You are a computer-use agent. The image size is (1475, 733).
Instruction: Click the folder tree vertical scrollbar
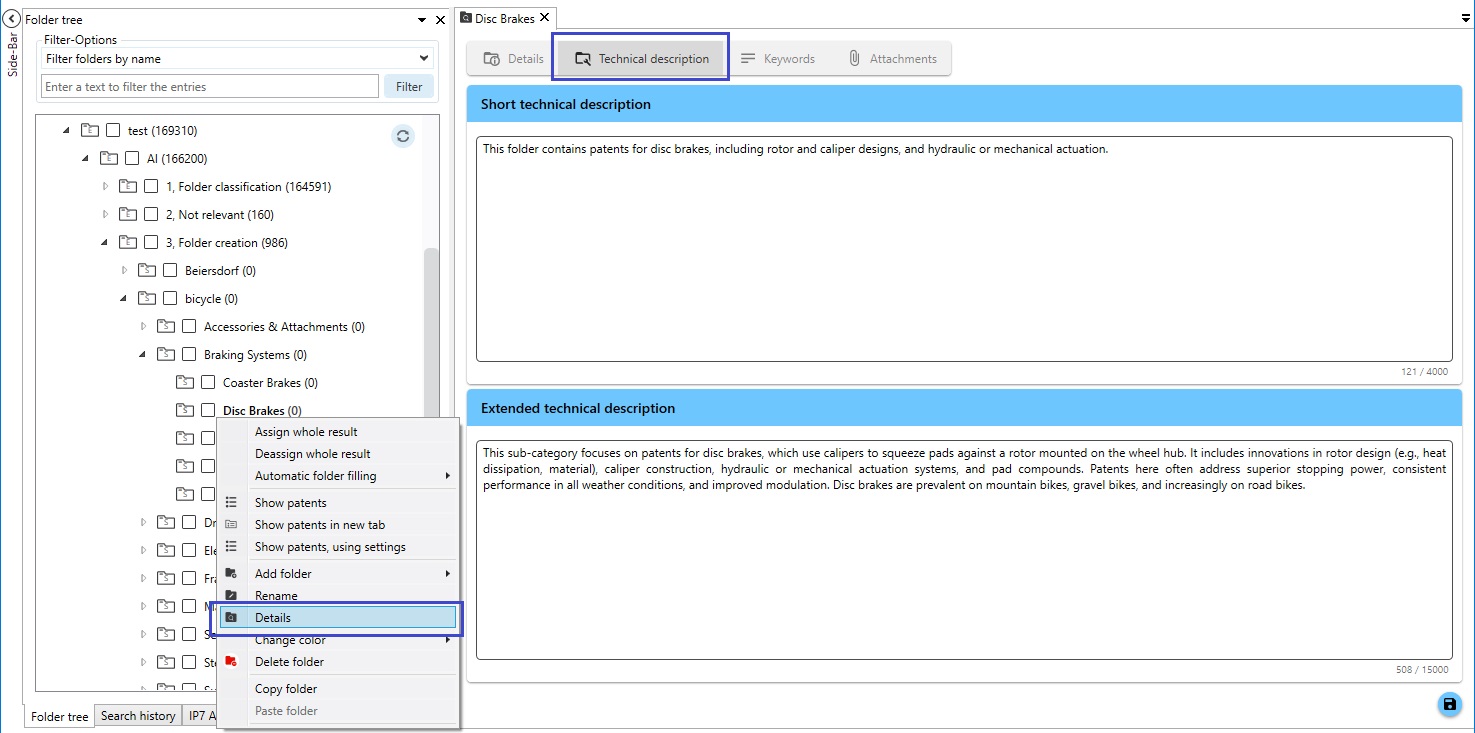pyautogui.click(x=431, y=330)
